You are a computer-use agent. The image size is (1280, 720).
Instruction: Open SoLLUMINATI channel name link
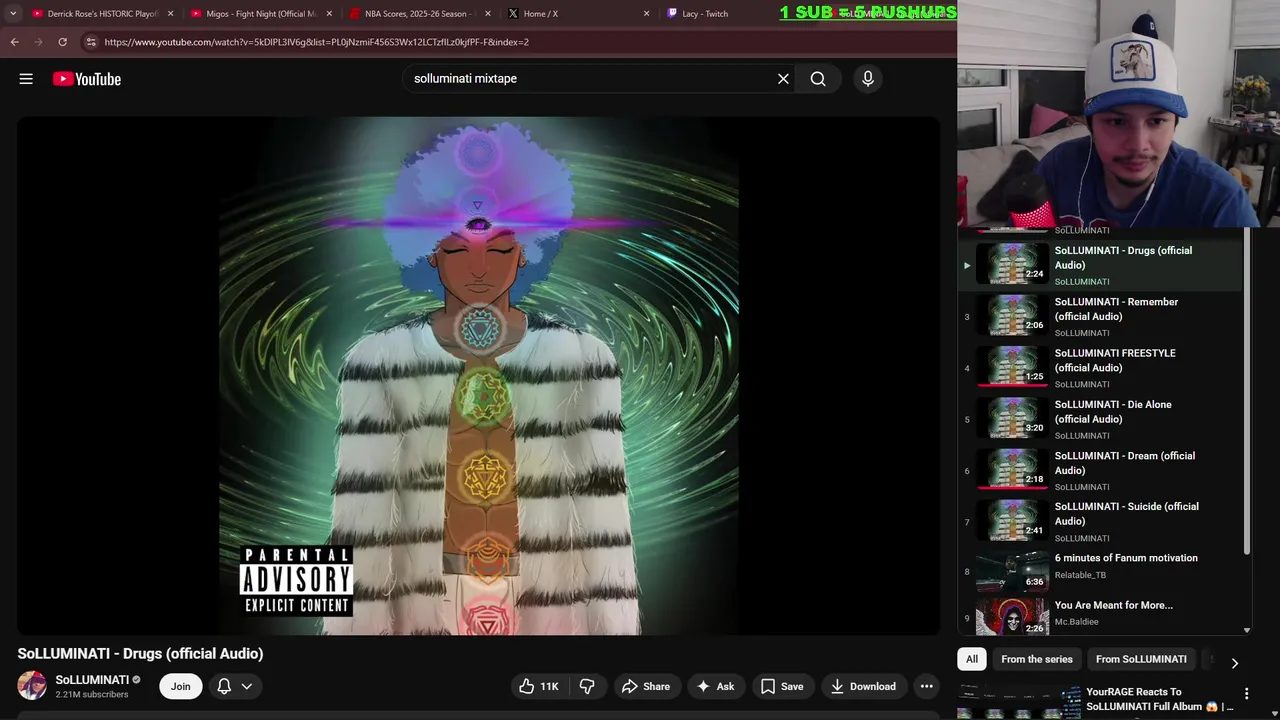[x=92, y=680]
